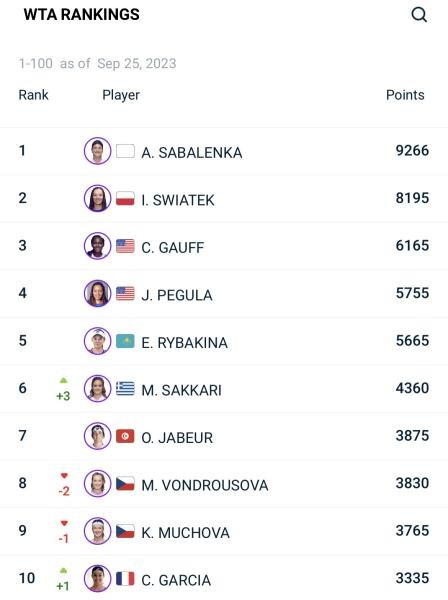448x600 pixels.
Task: Click the red -2 rank change indicator
Action: (64, 484)
